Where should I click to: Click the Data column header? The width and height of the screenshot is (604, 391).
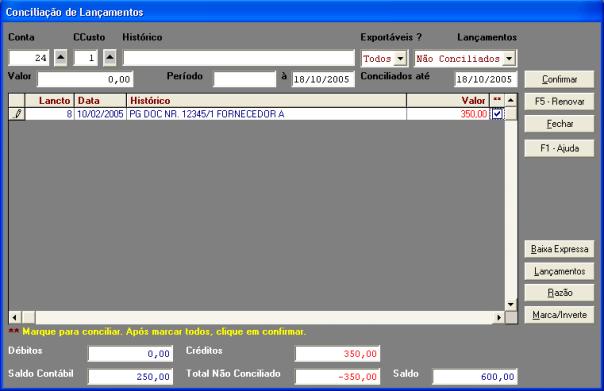pos(100,101)
